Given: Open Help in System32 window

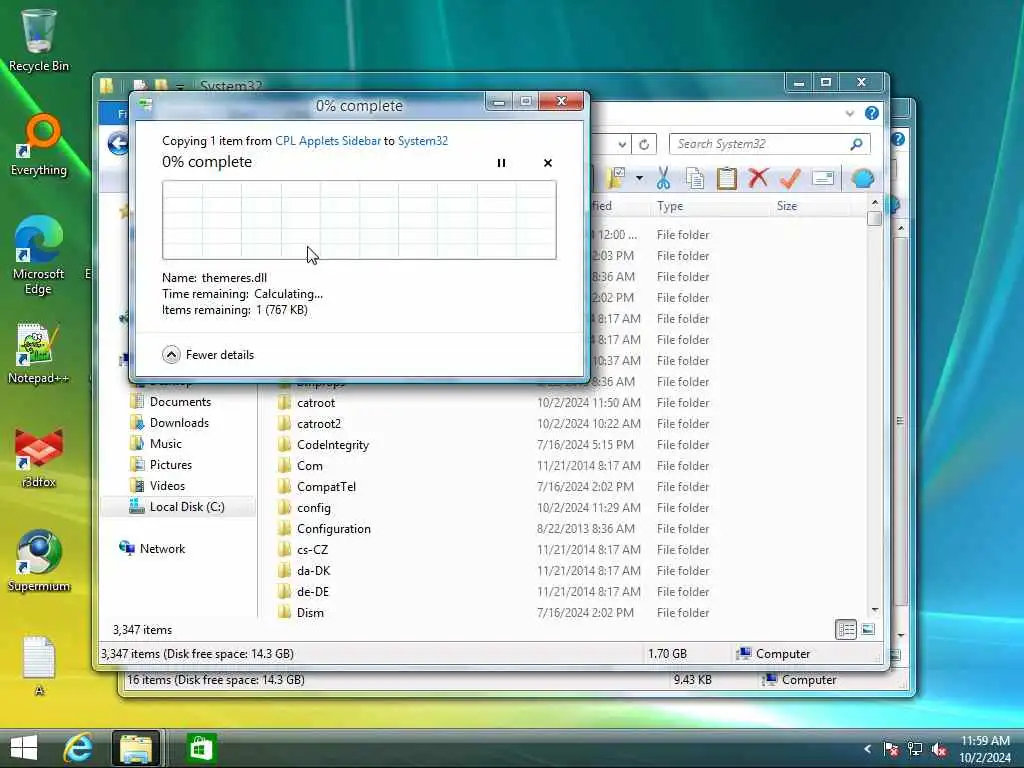Looking at the screenshot, I should 871,113.
